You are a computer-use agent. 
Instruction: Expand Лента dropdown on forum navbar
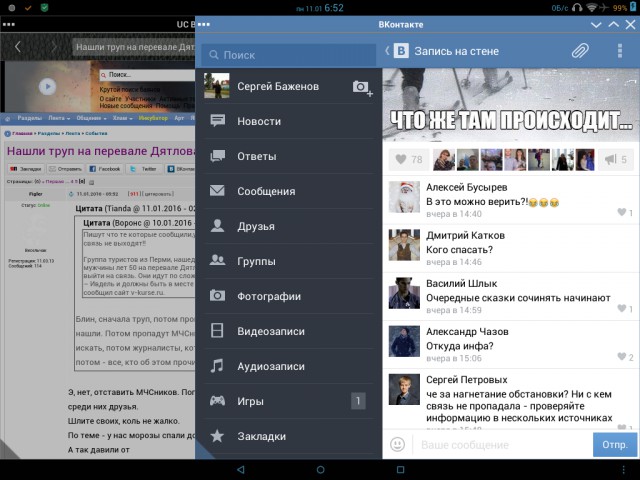(59, 118)
